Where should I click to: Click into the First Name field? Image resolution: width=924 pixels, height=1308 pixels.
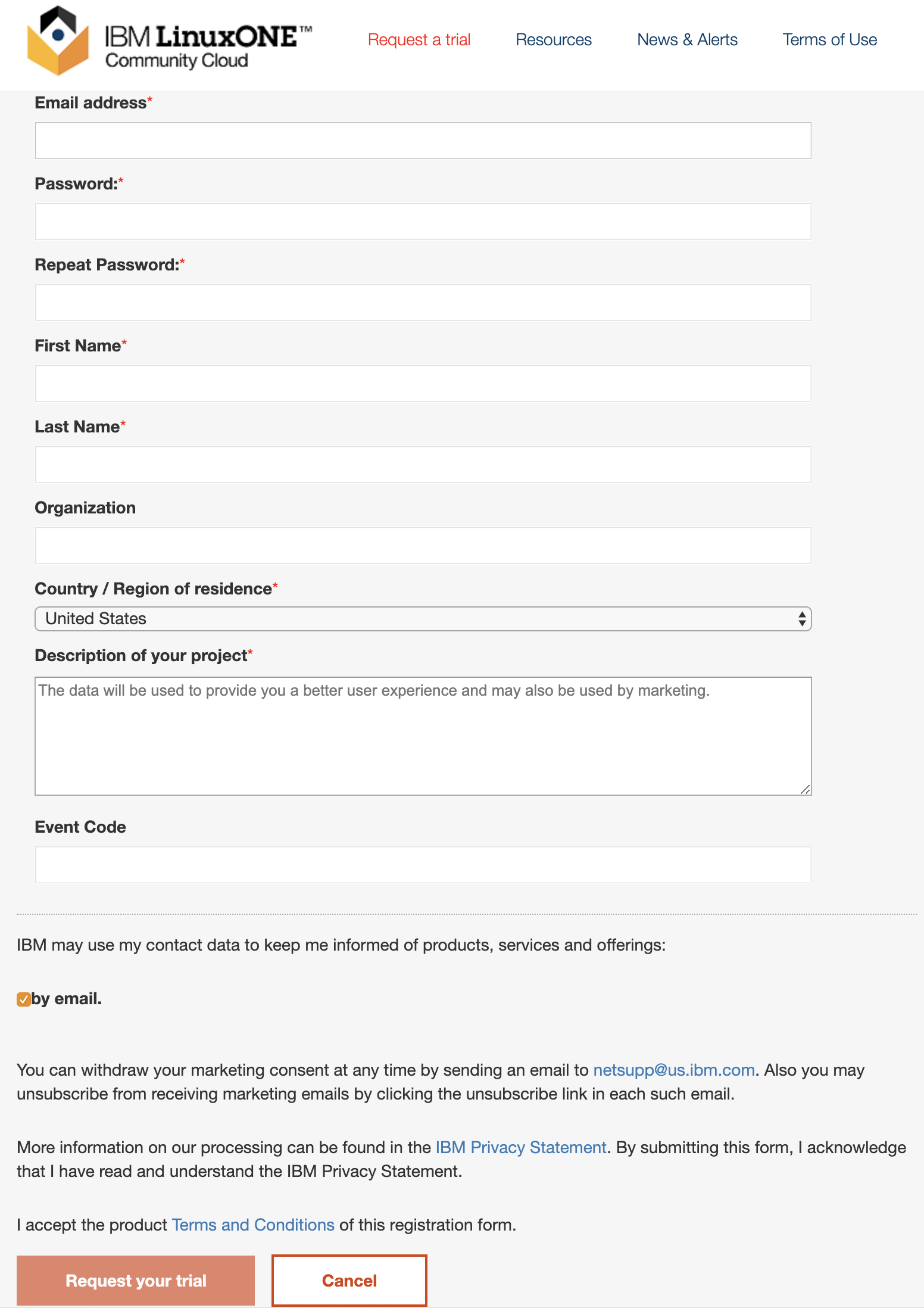click(423, 384)
